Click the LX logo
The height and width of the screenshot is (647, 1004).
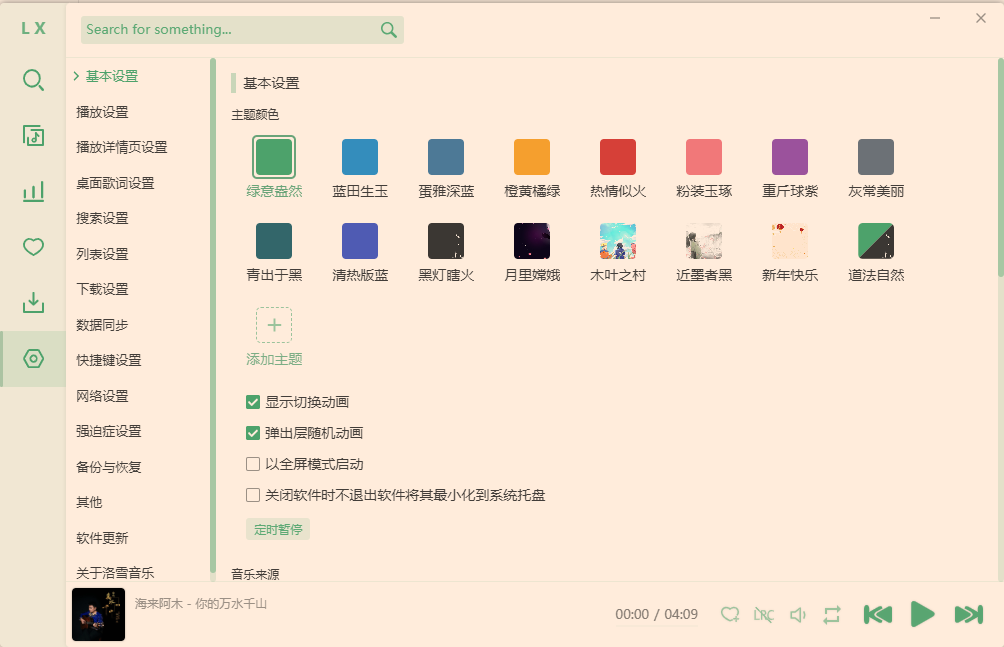(x=33, y=28)
